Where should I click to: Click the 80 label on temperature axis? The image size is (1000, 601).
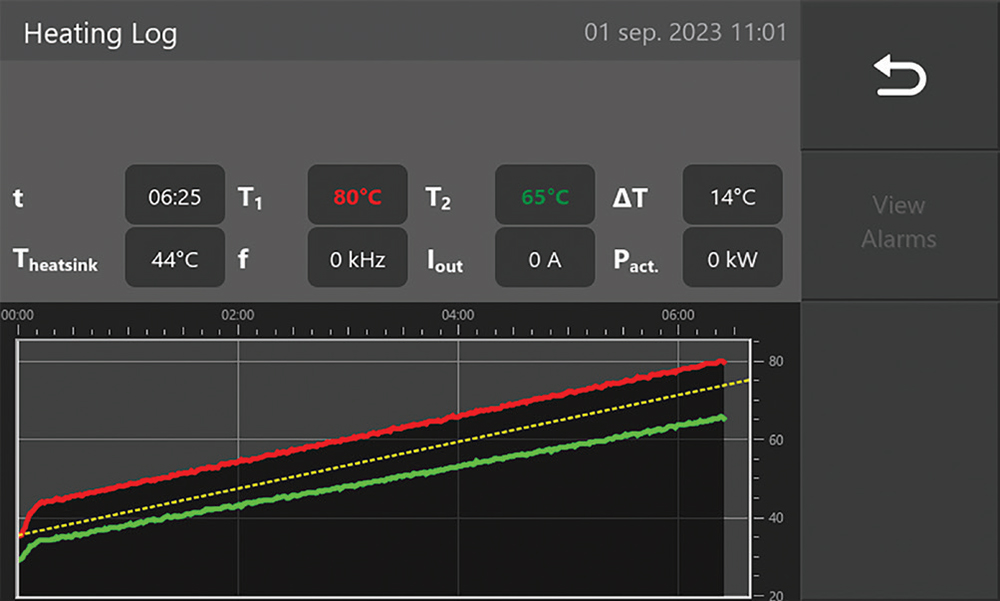(x=774, y=361)
